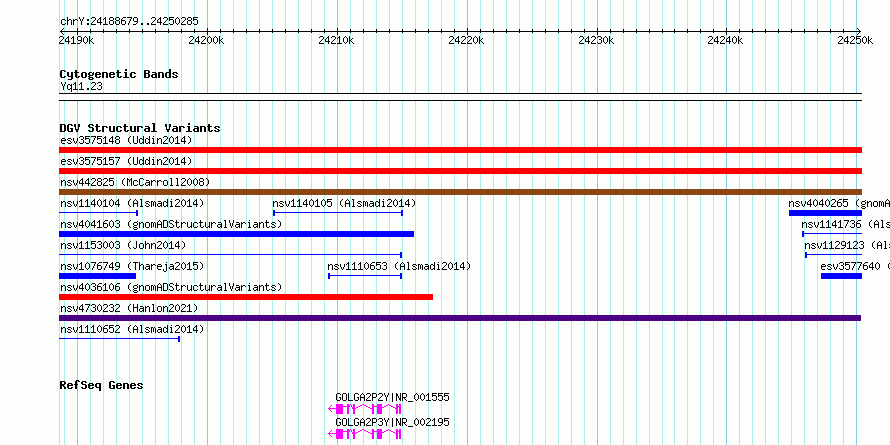Click the chrY:24188679..24250285 coordinates text

(129, 22)
